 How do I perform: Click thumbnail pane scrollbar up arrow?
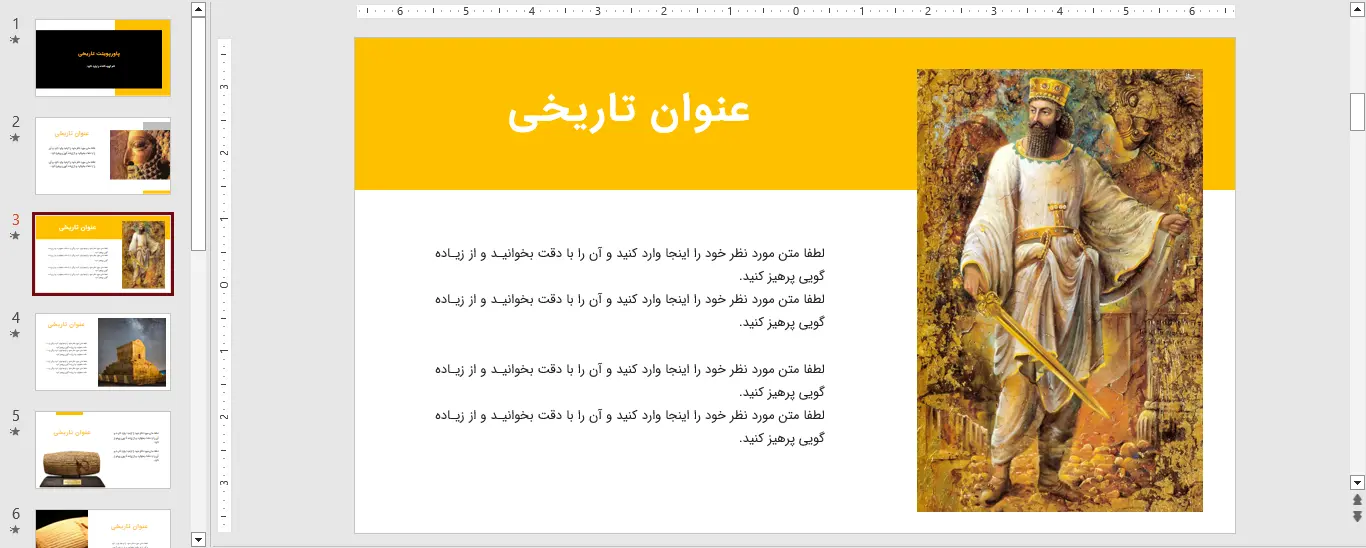click(x=198, y=10)
